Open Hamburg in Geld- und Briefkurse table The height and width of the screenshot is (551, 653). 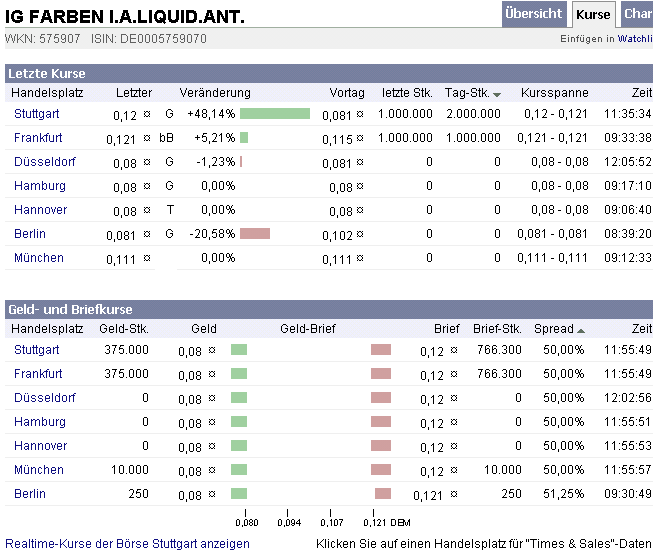pyautogui.click(x=40, y=422)
